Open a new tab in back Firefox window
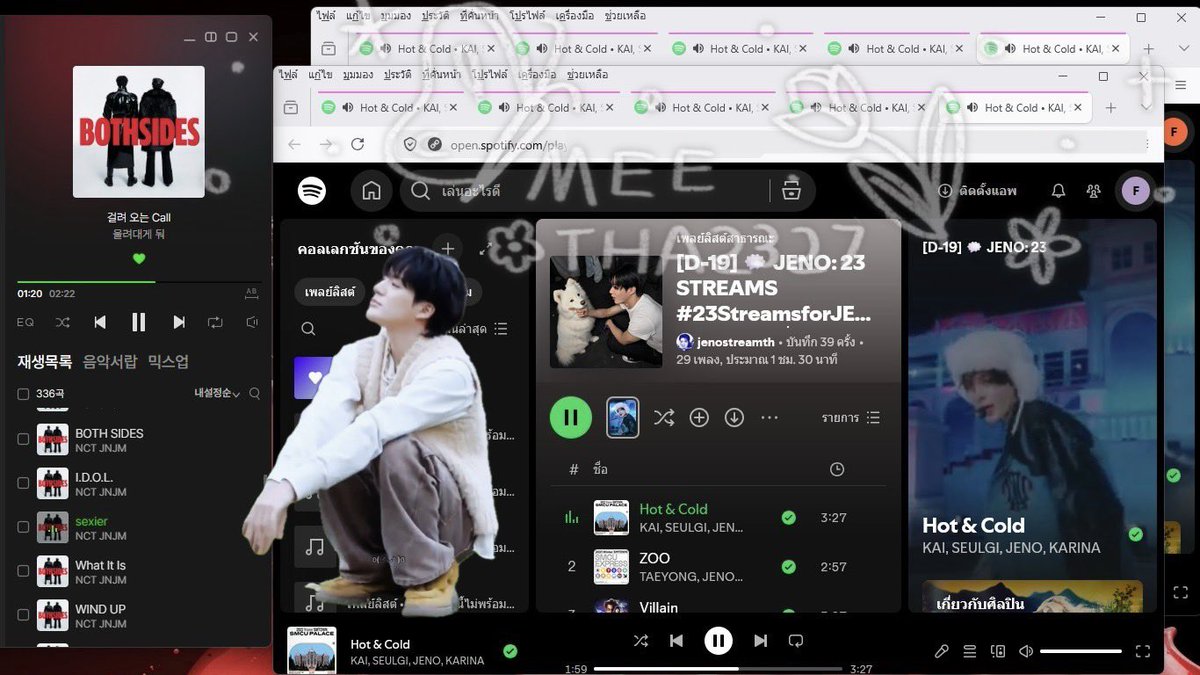Image resolution: width=1200 pixels, height=675 pixels. [x=1148, y=48]
